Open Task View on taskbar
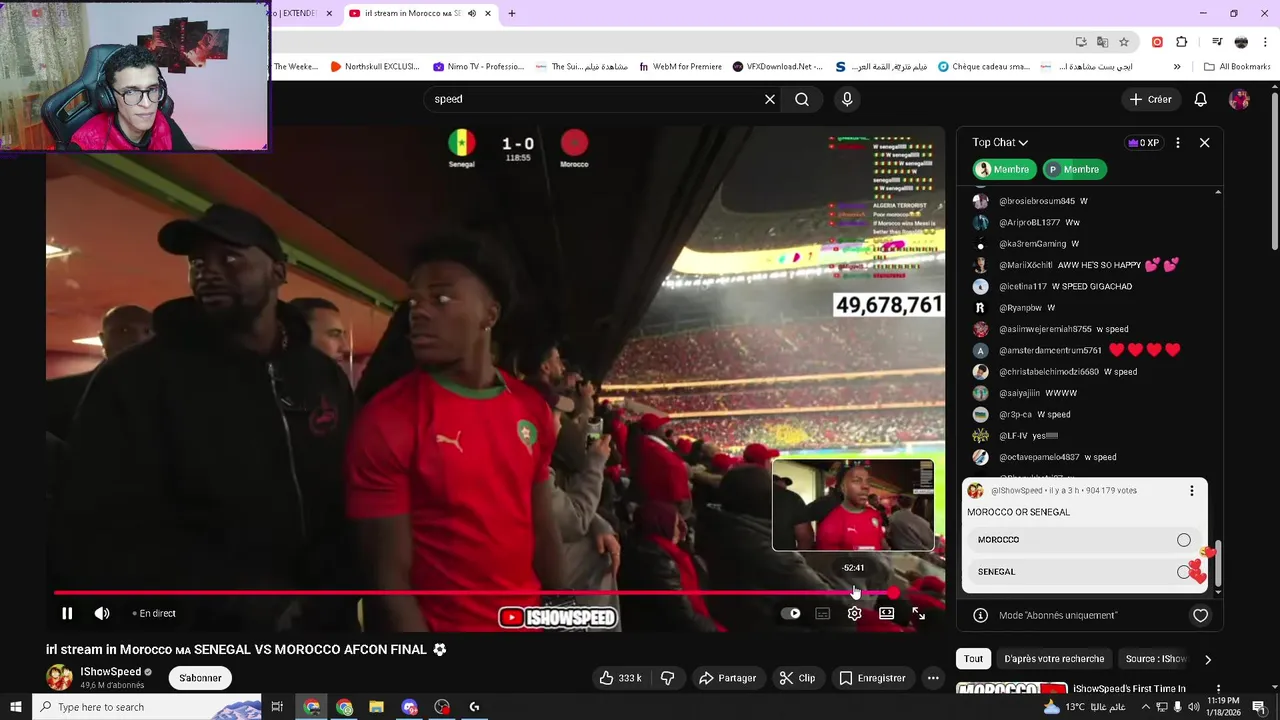 point(277,707)
